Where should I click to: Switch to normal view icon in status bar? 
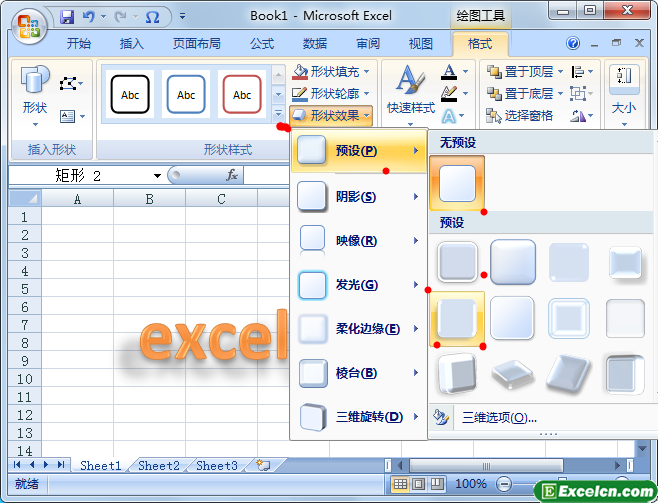click(400, 485)
